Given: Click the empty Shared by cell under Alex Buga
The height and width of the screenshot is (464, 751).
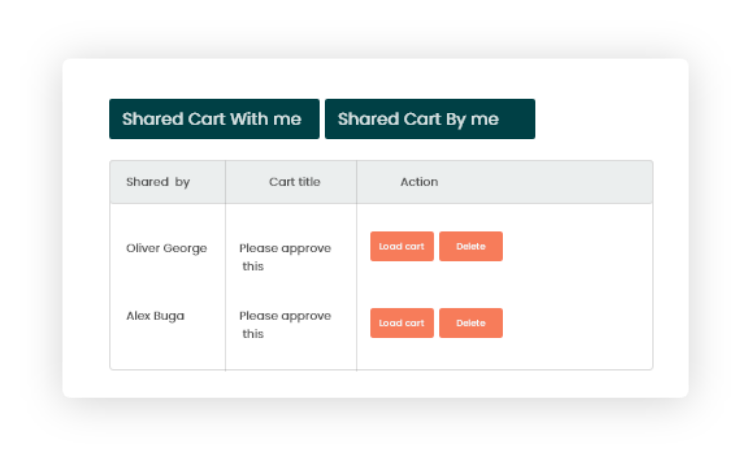Looking at the screenshot, I should point(168,349).
